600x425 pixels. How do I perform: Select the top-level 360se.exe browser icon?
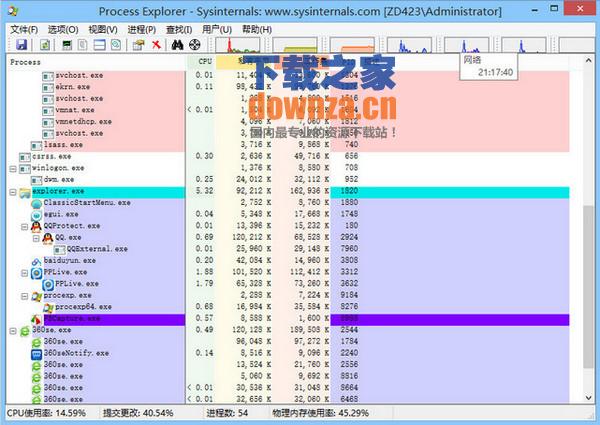point(25,331)
